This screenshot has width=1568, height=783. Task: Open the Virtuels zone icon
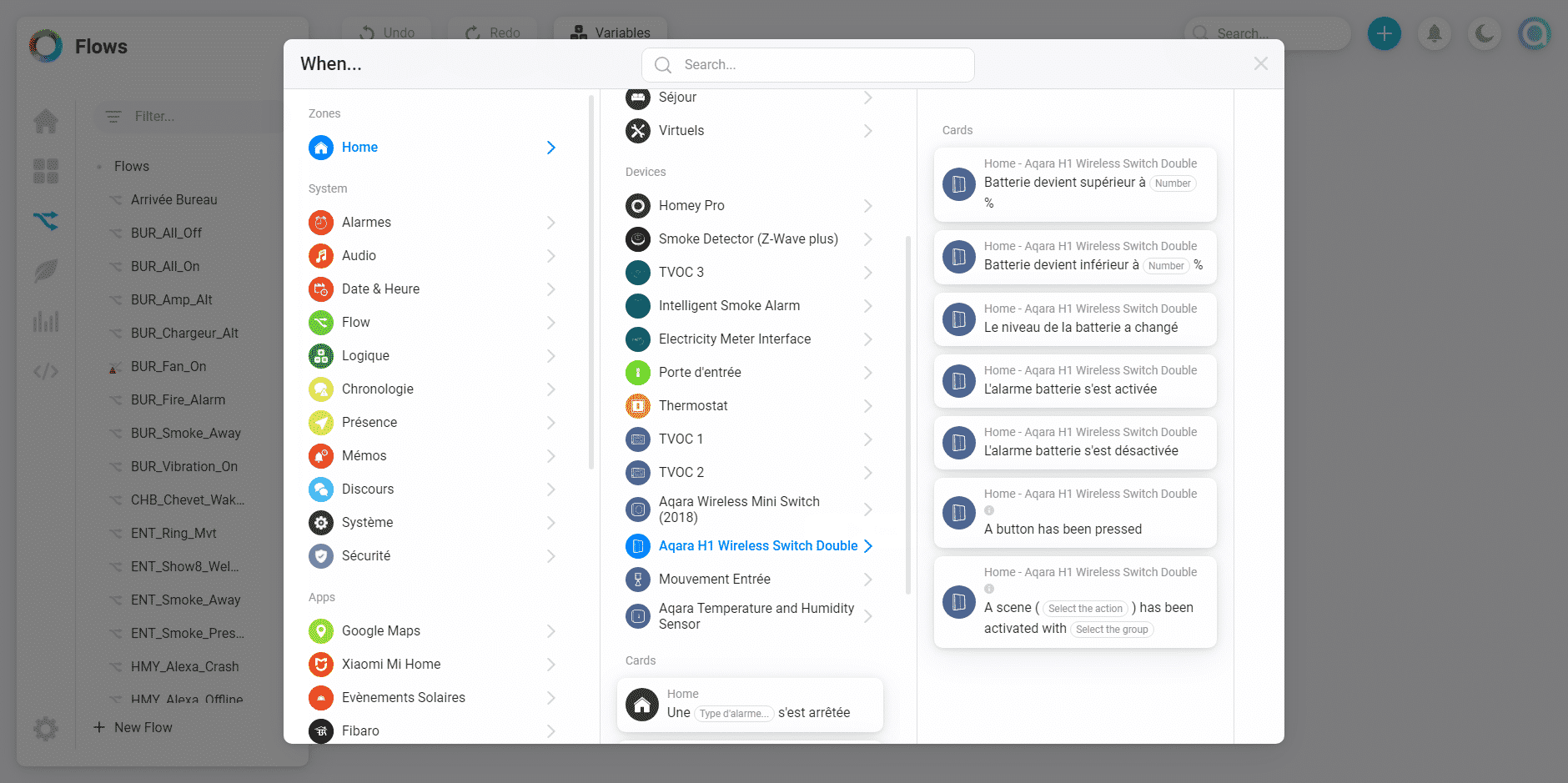click(x=638, y=130)
